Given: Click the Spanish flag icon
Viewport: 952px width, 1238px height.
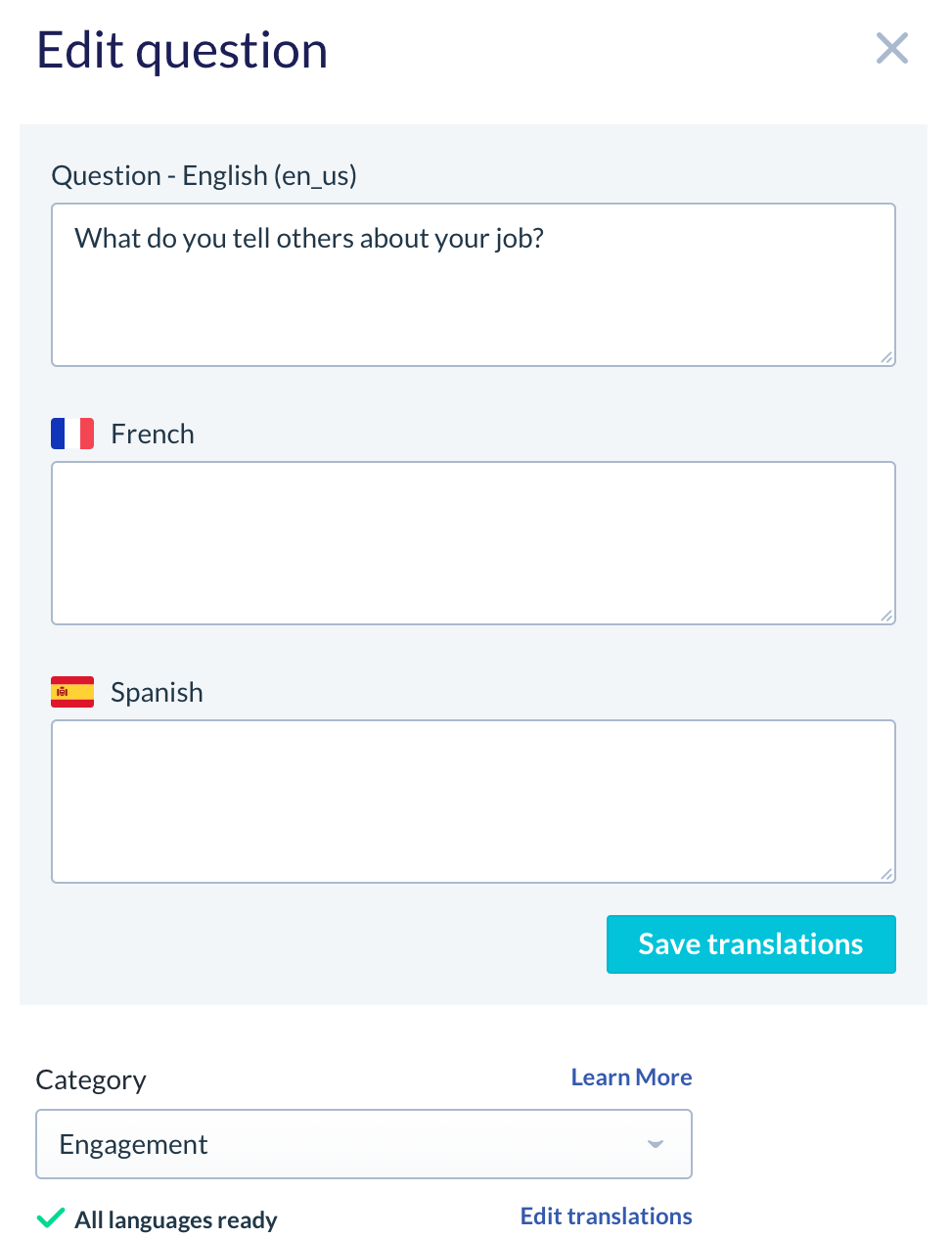Looking at the screenshot, I should click(x=72, y=692).
